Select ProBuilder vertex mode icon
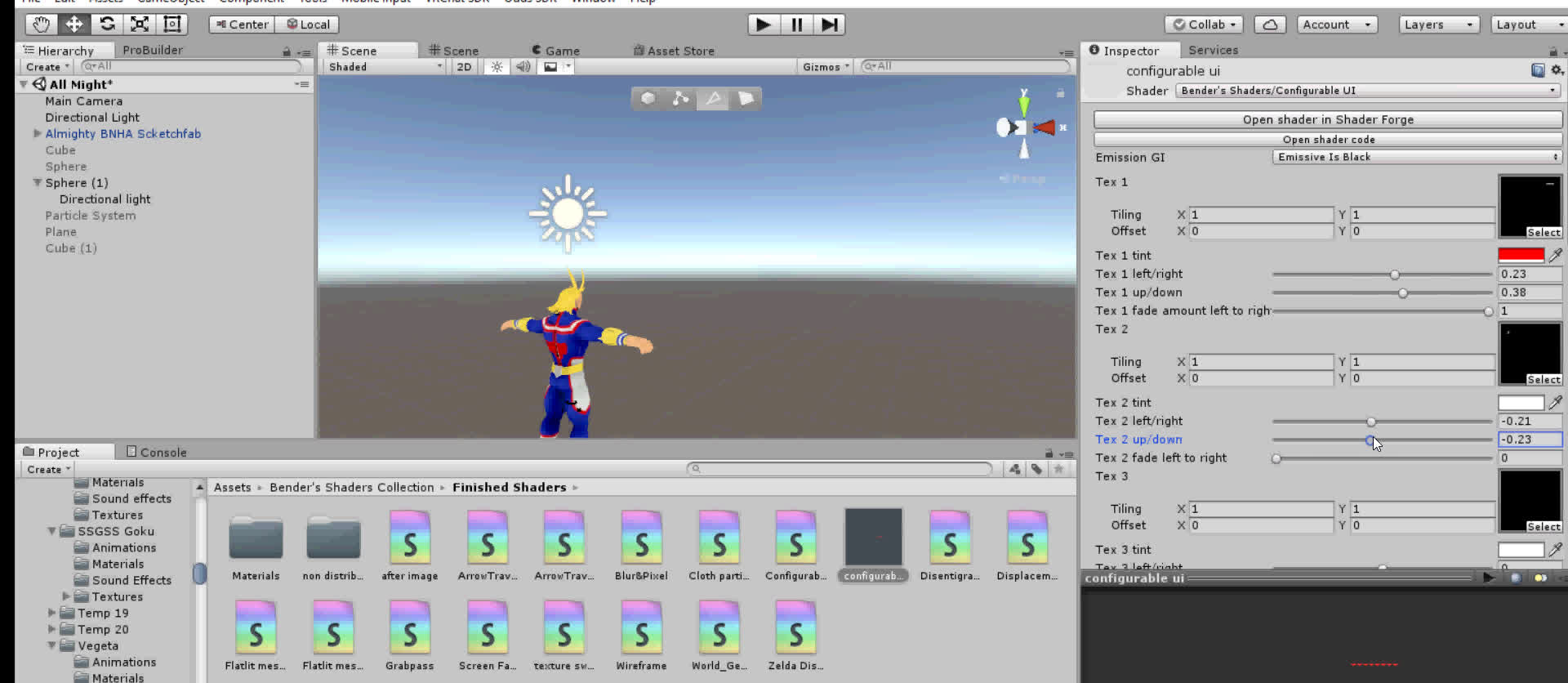Image resolution: width=1568 pixels, height=683 pixels. coord(680,98)
